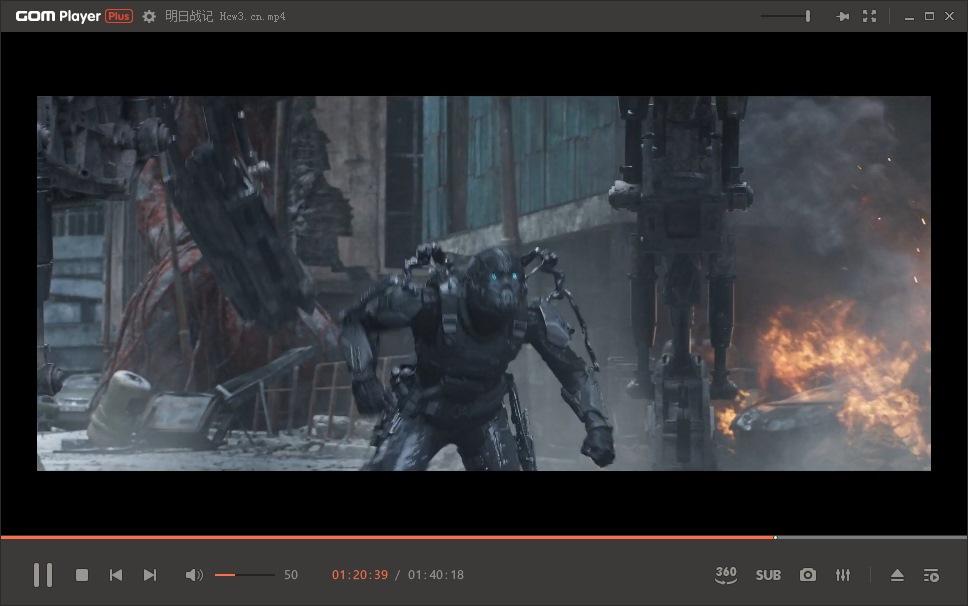
Task: Open the SUB subtitle settings
Action: click(768, 575)
